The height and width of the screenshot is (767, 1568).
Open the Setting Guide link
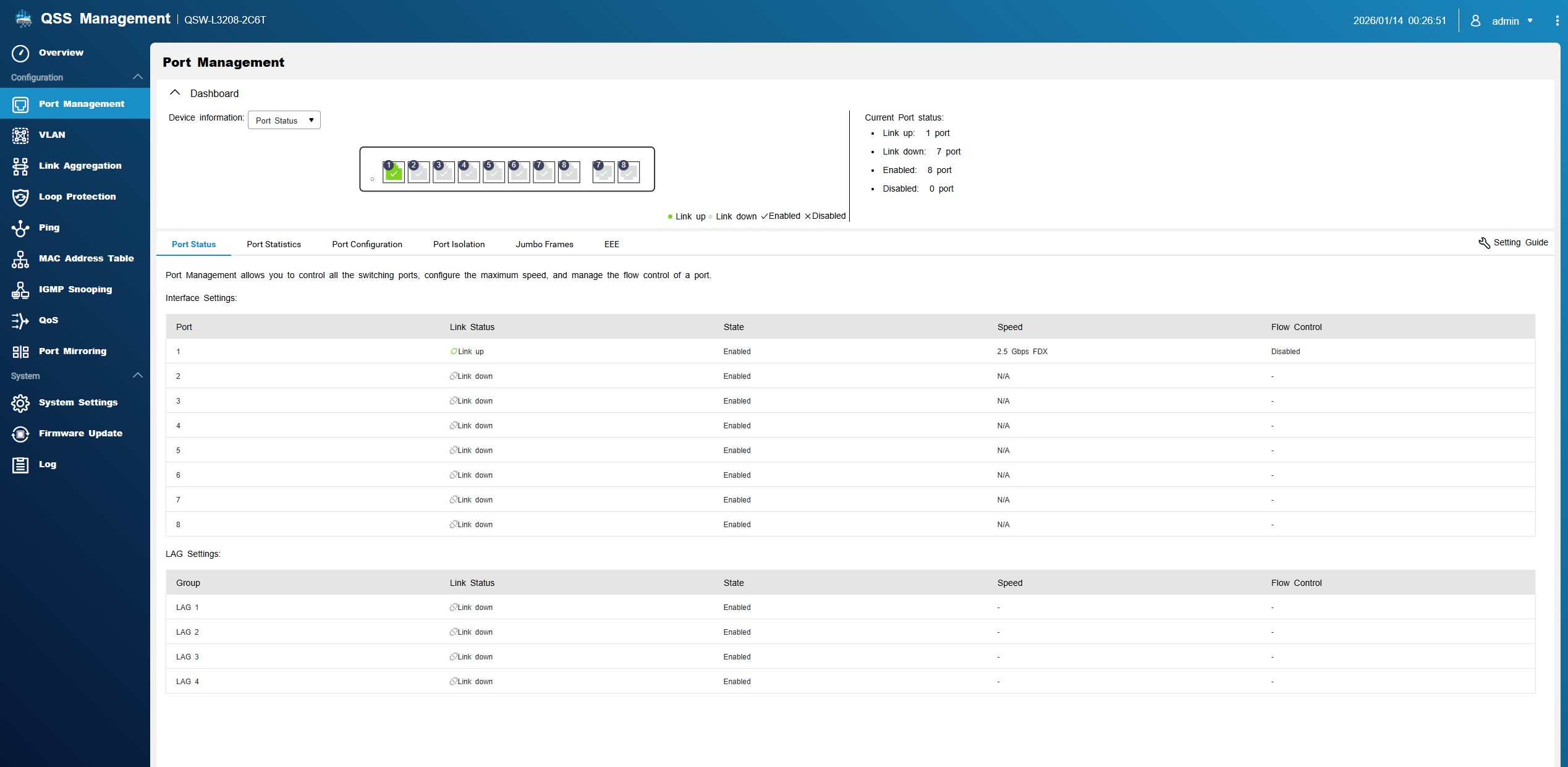1513,243
